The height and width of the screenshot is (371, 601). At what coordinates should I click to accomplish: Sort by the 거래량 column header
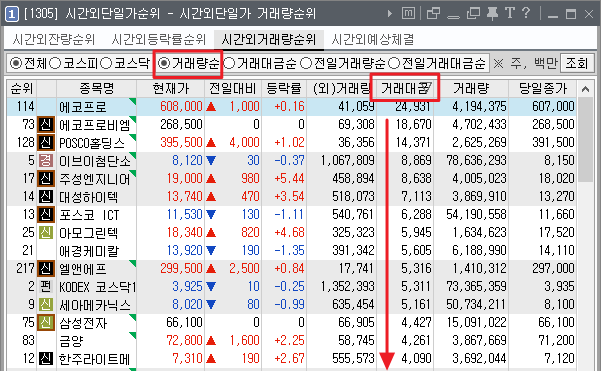click(x=471, y=89)
